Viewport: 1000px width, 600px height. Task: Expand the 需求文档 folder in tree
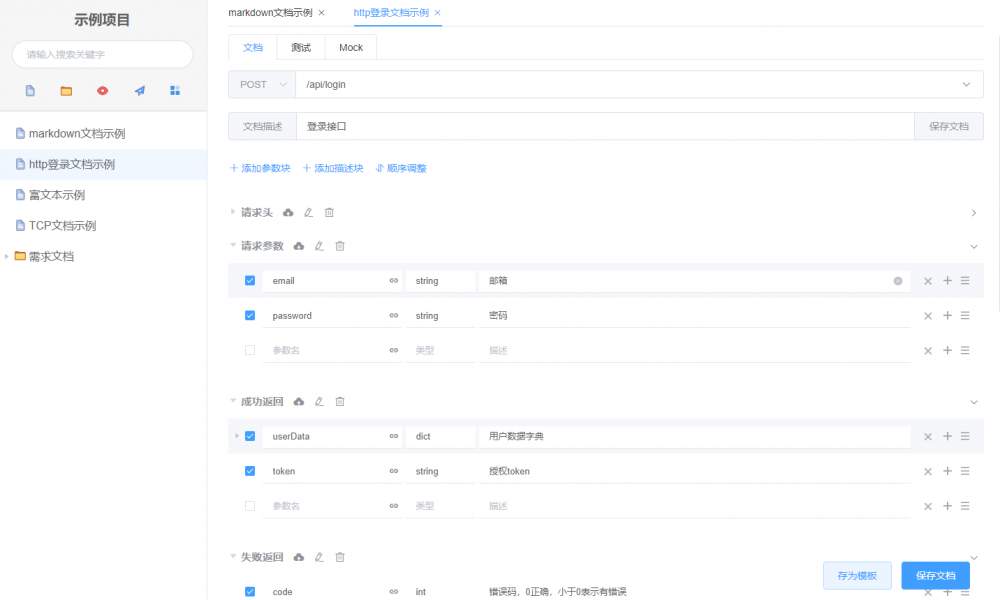pos(8,257)
